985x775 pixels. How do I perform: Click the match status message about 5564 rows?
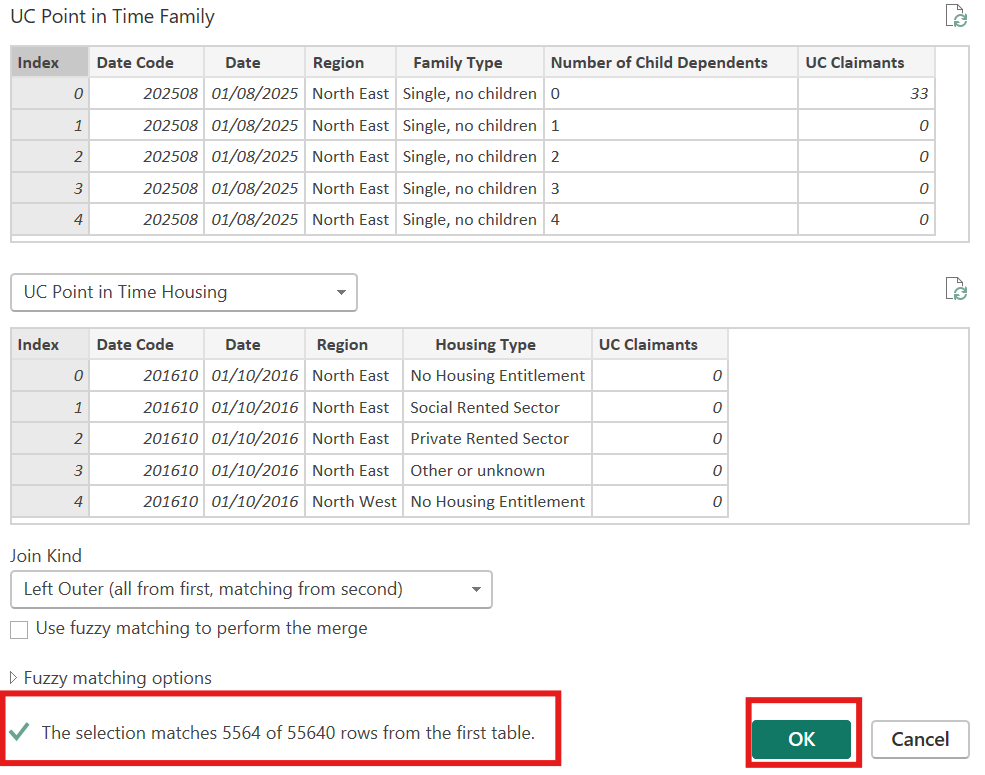pos(288,732)
